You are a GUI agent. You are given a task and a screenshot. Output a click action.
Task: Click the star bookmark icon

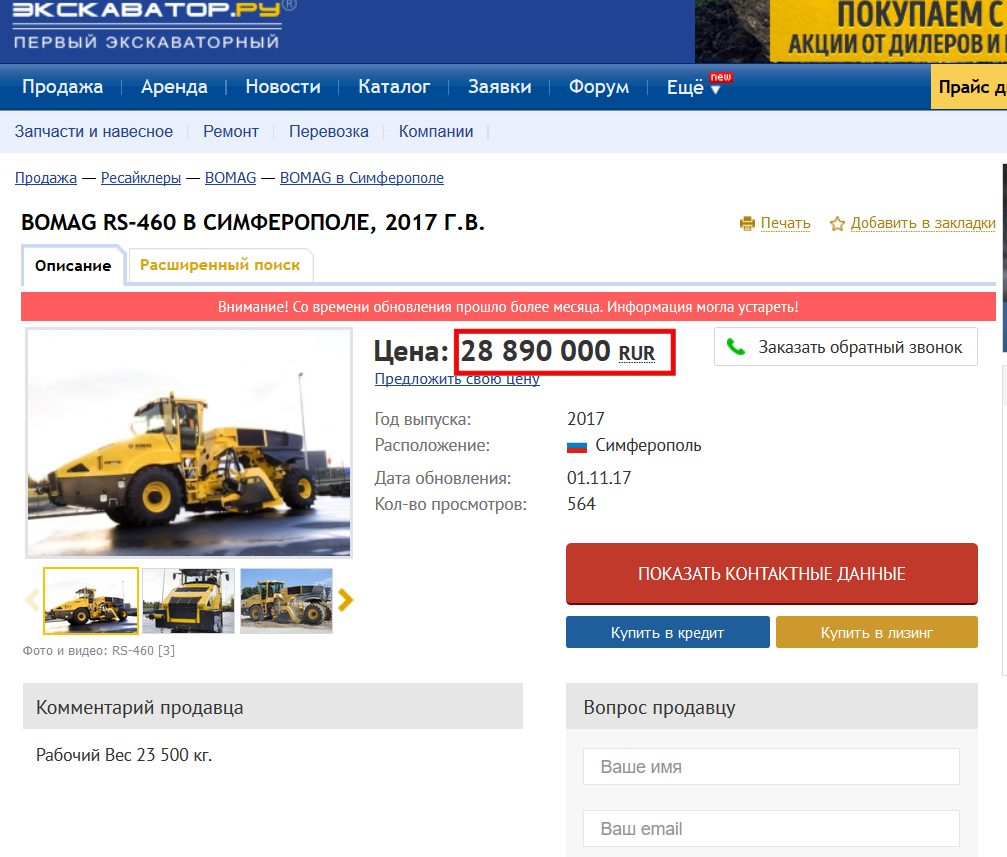click(x=838, y=223)
